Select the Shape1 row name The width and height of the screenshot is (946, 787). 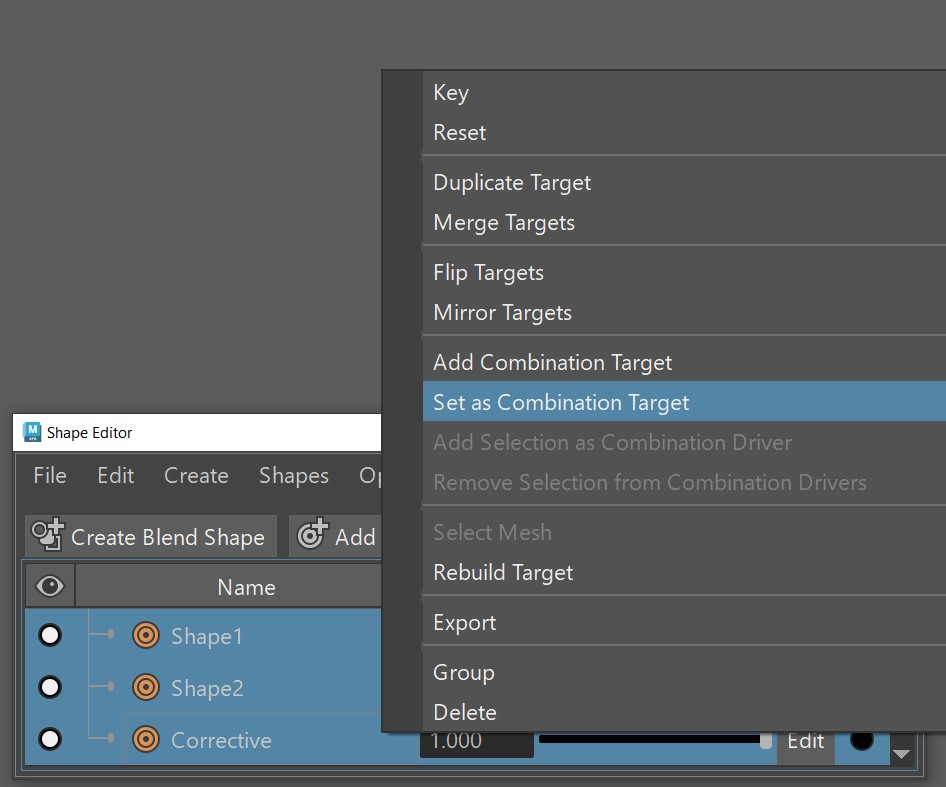pos(206,636)
